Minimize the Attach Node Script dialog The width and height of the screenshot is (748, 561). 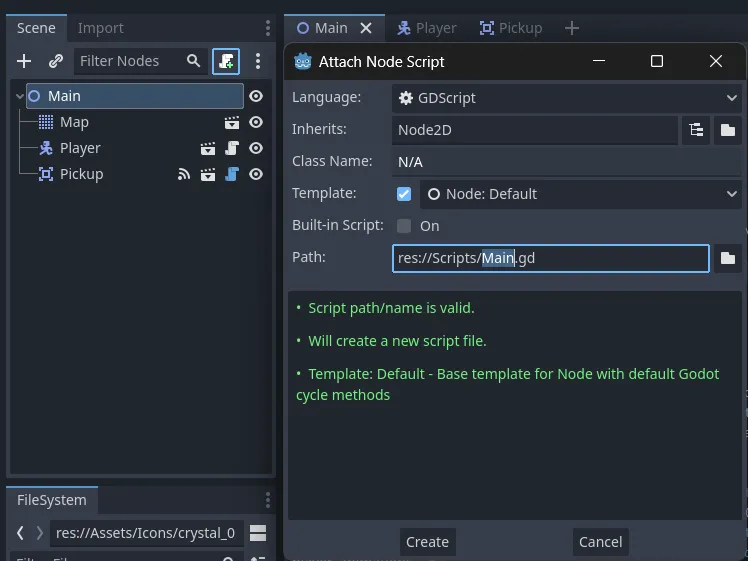click(599, 61)
